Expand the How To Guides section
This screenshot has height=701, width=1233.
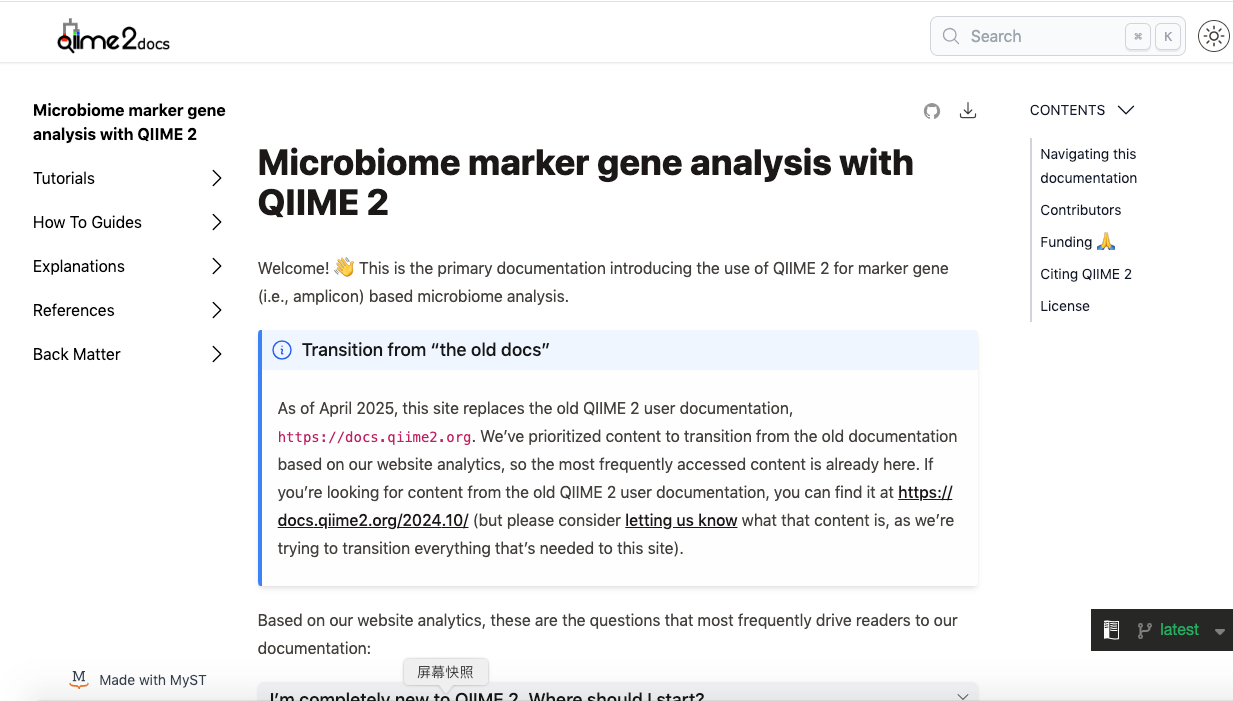click(217, 222)
